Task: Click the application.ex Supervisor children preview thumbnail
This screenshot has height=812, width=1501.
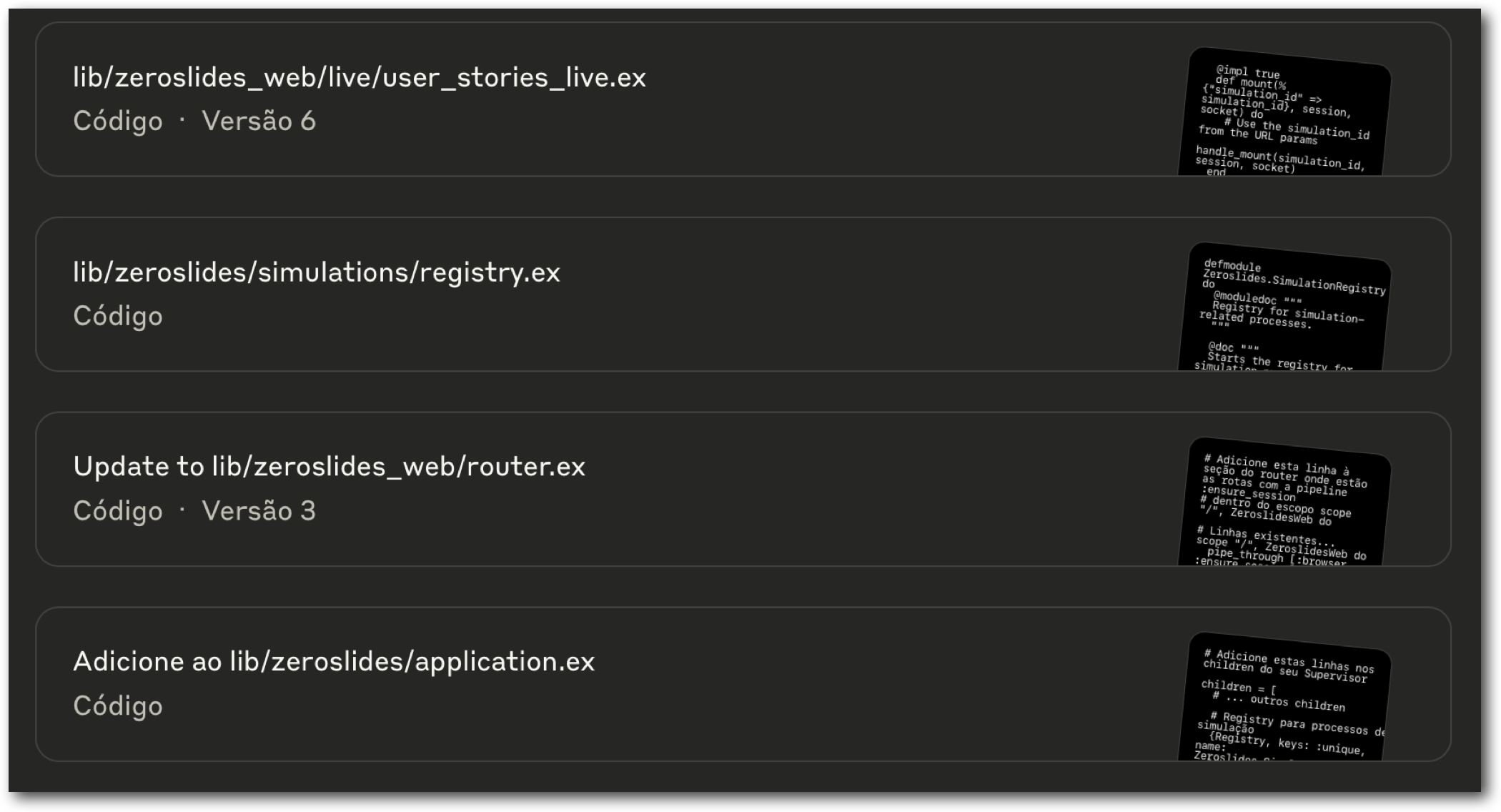Action: pos(1284,699)
